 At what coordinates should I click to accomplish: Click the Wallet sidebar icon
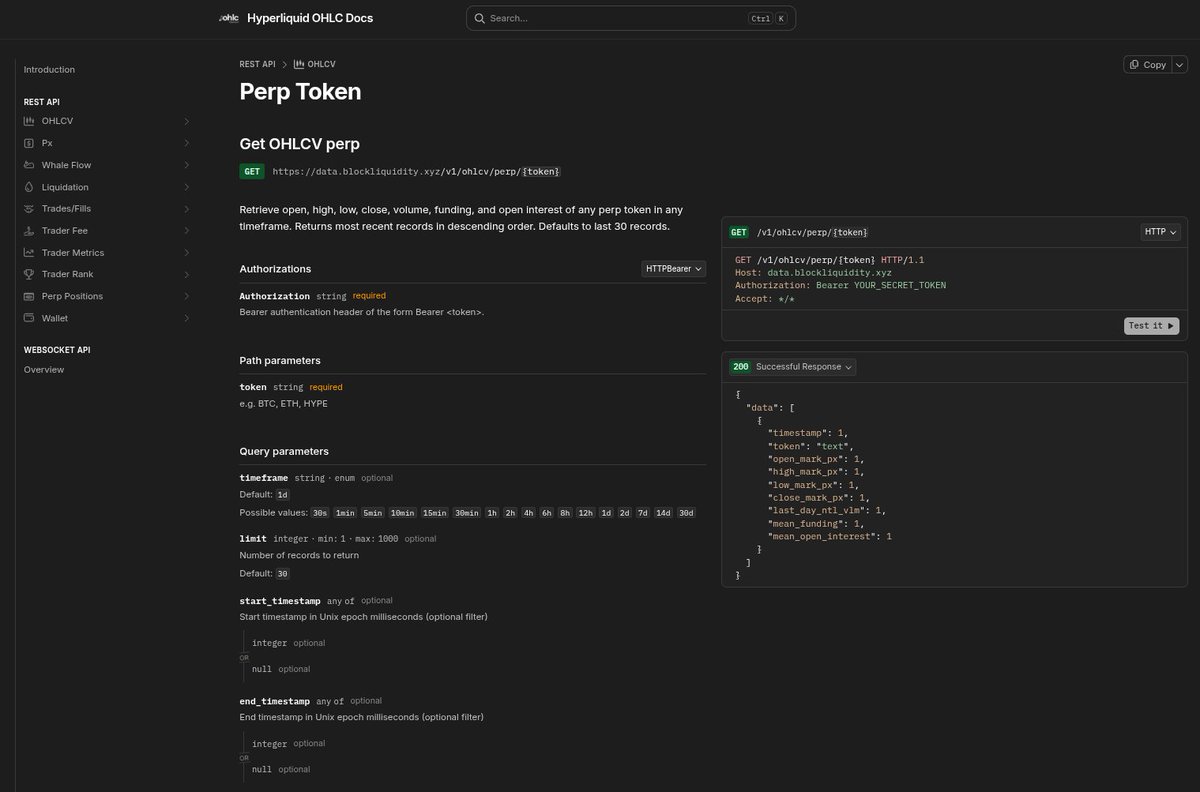[x=29, y=318]
